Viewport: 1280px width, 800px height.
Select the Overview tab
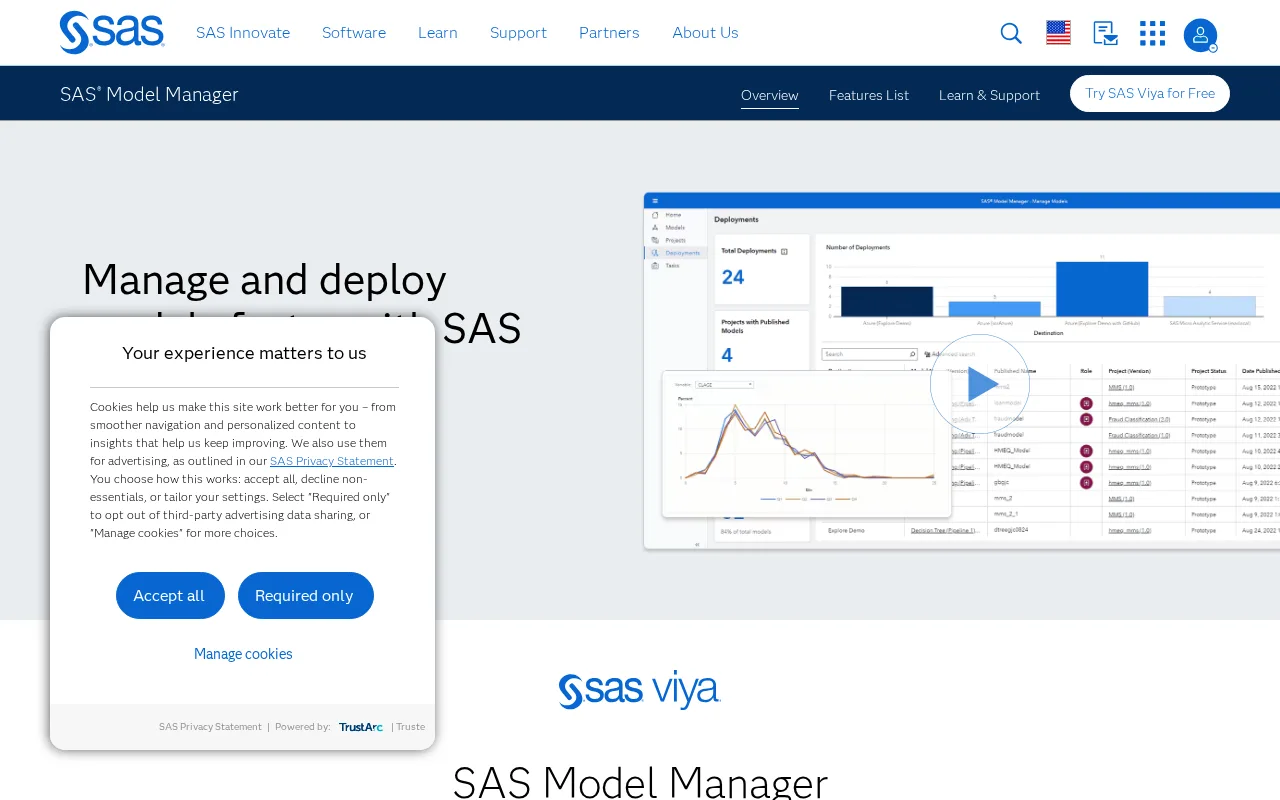click(770, 95)
